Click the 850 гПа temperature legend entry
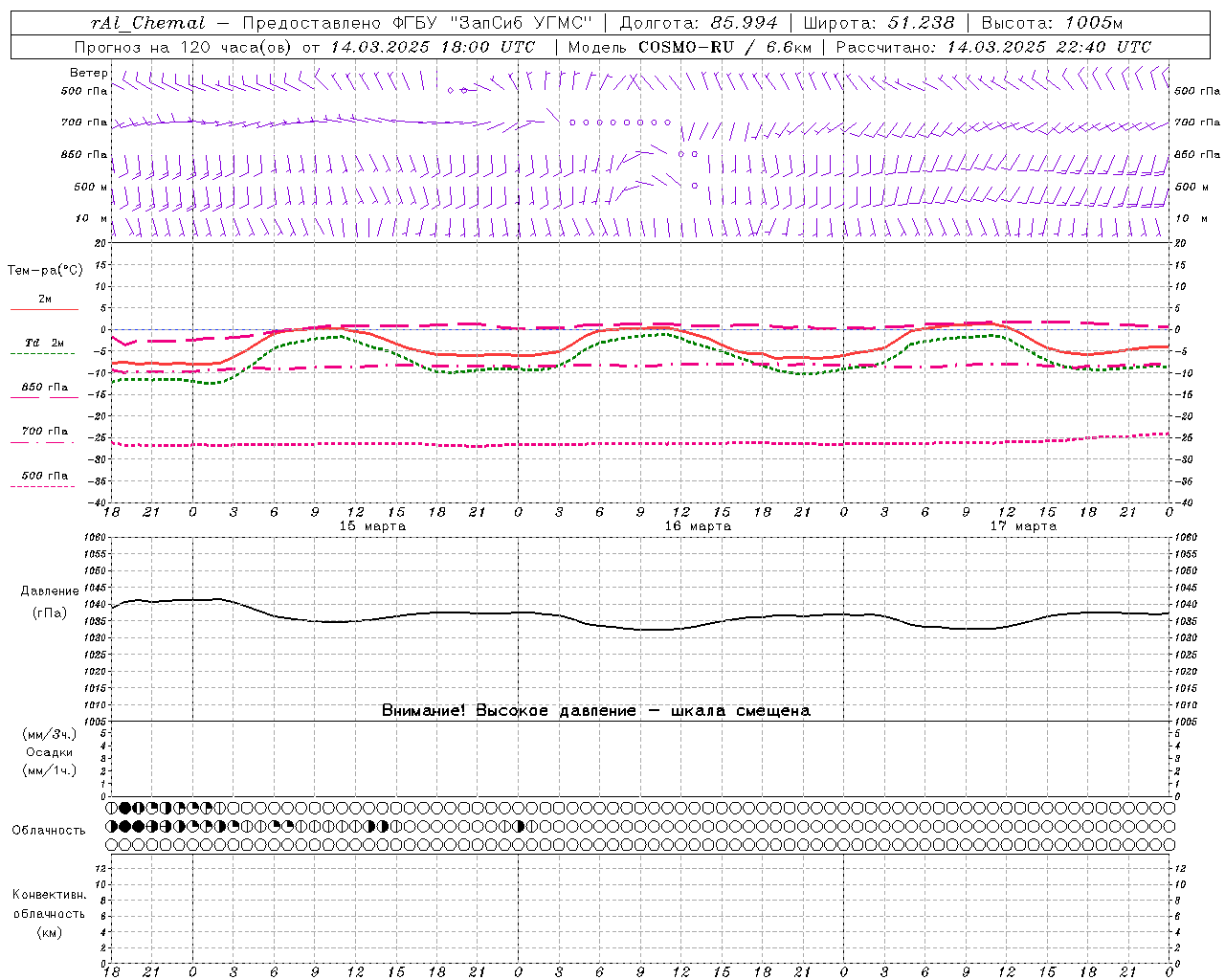This screenshot has width=1225, height=980. coord(44,388)
